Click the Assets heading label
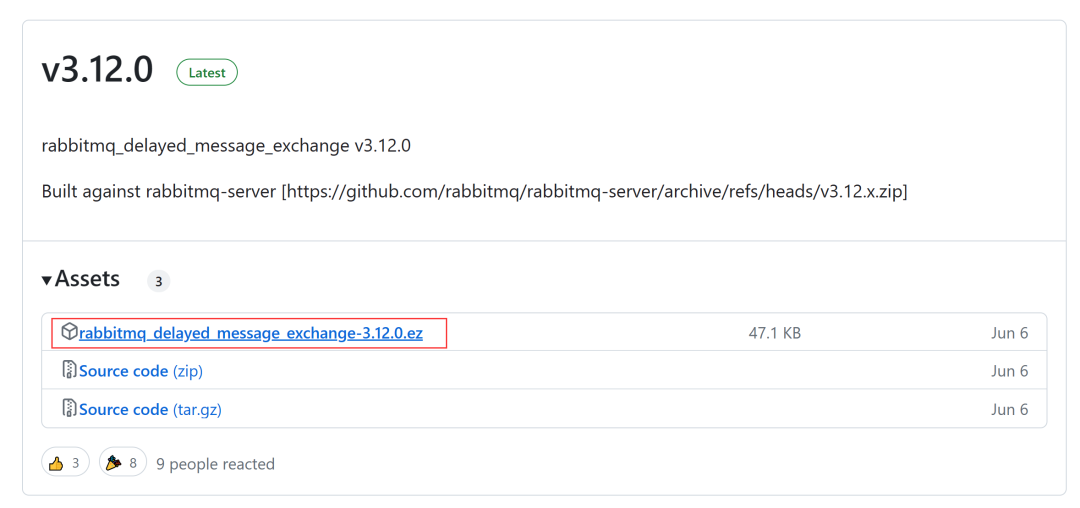Viewport: 1080px width, 508px height. 88,279
